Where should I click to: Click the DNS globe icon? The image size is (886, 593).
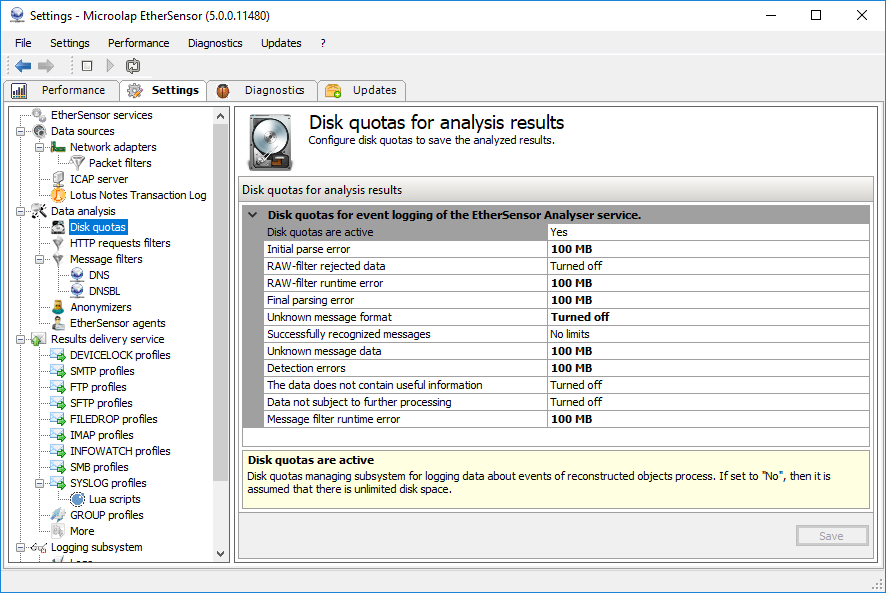coord(77,275)
